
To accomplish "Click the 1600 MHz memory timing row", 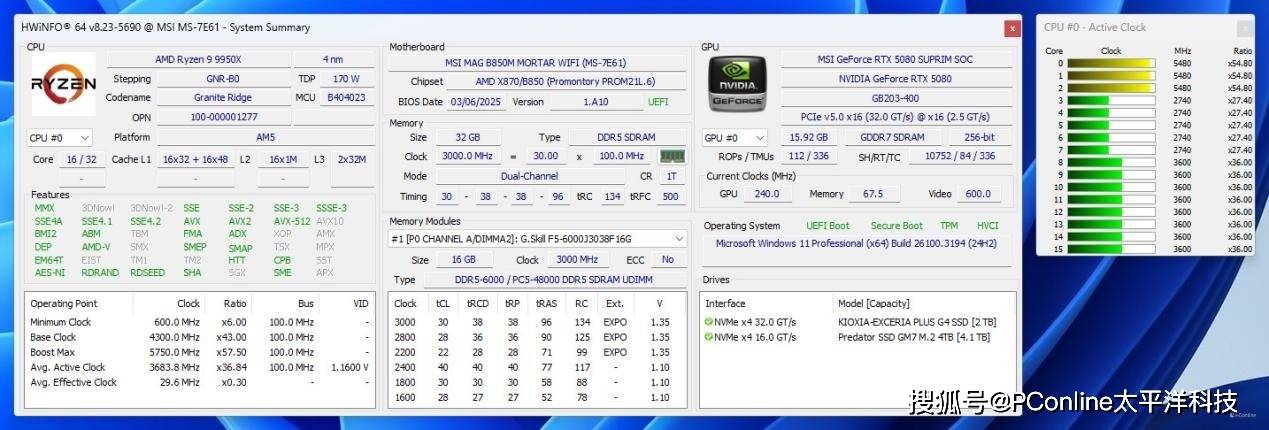I will [x=537, y=397].
